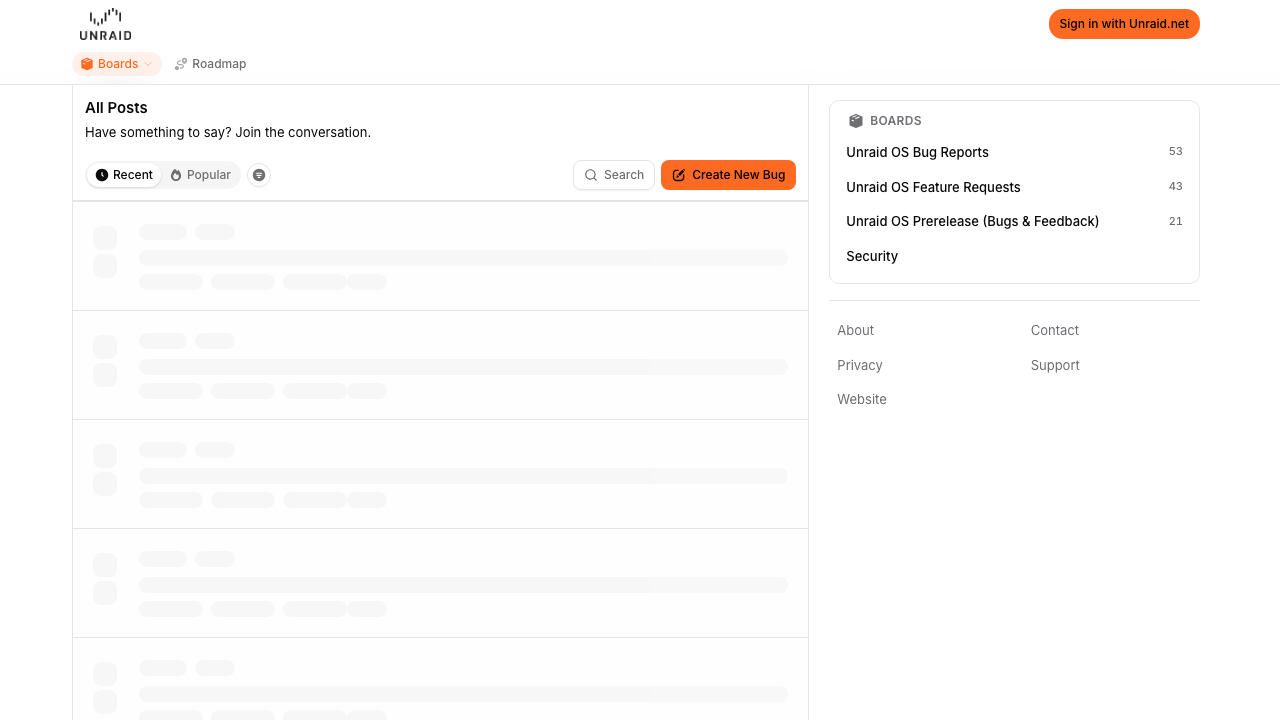Image resolution: width=1280 pixels, height=720 pixels.
Task: Open the Security board
Action: [872, 256]
